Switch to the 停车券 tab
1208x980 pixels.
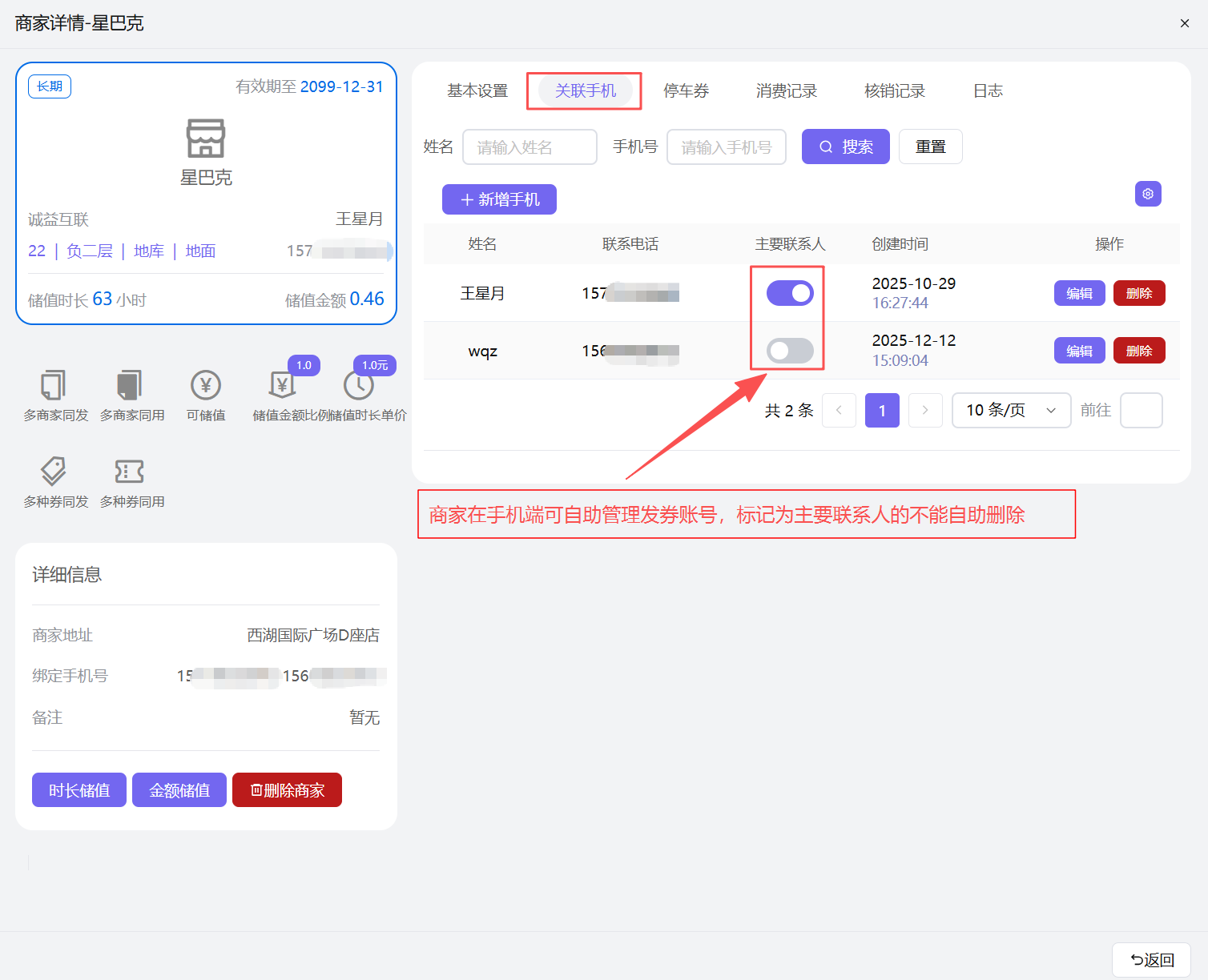pyautogui.click(x=686, y=91)
